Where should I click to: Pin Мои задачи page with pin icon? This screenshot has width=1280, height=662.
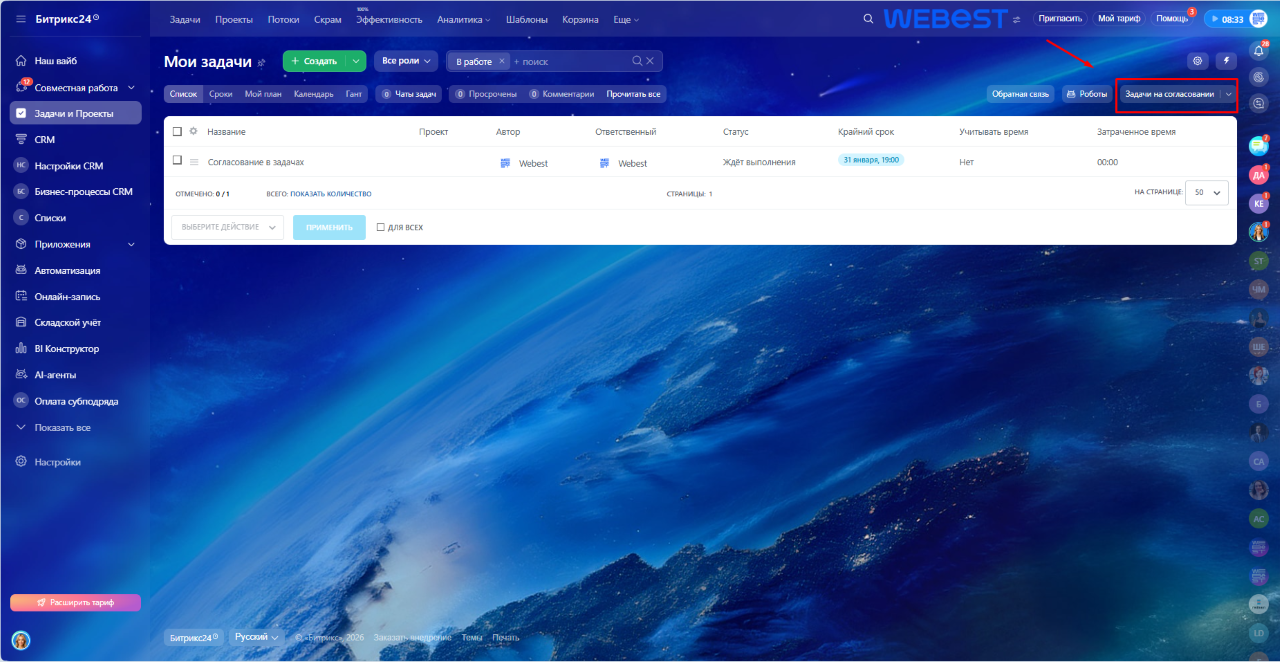[x=262, y=62]
